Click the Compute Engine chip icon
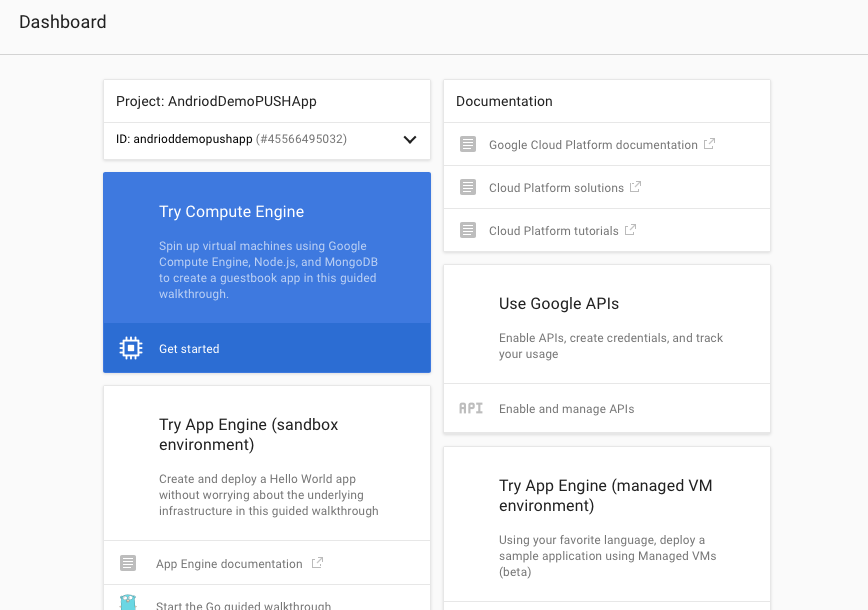Image resolution: width=868 pixels, height=610 pixels. click(130, 348)
